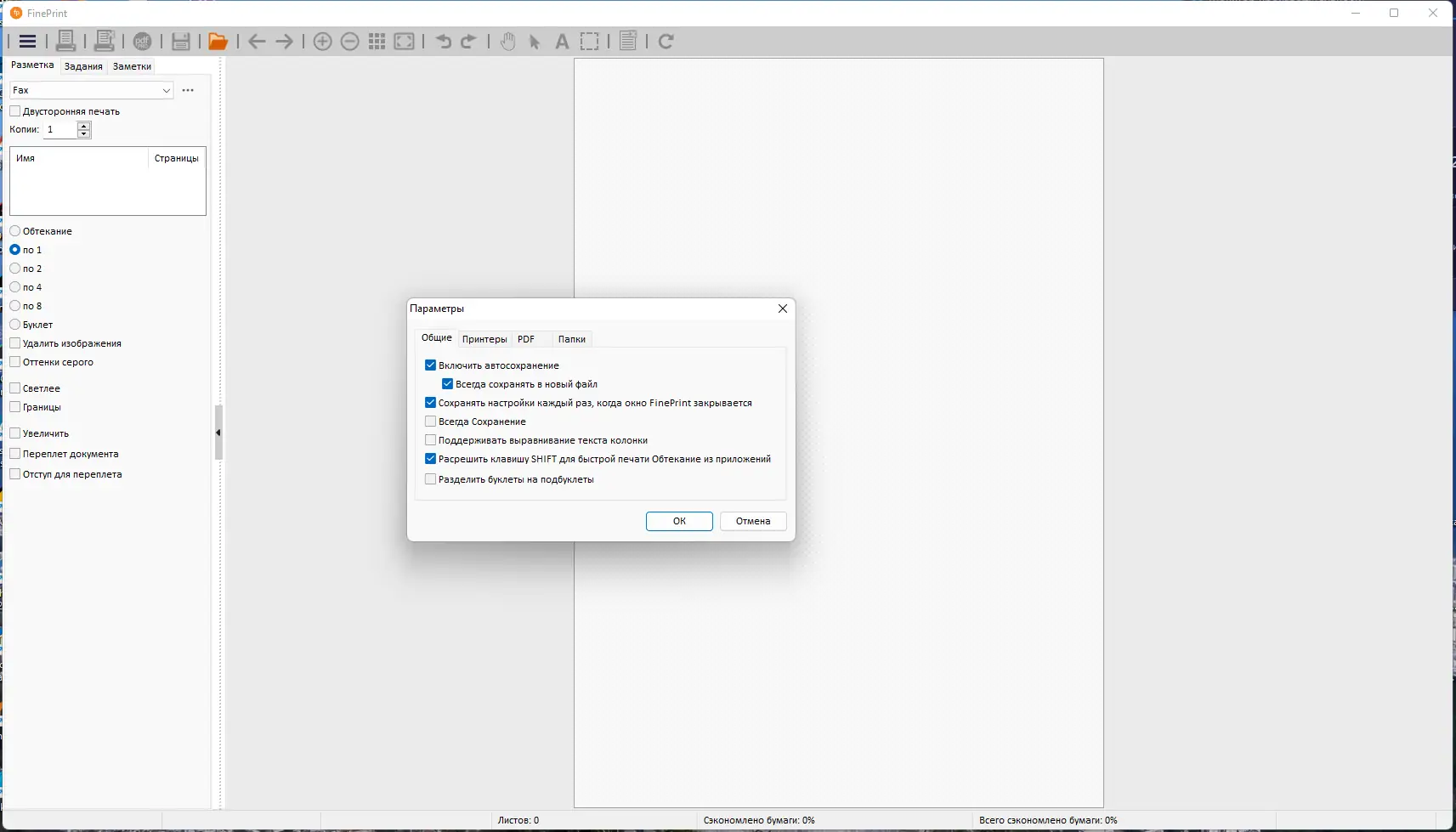This screenshot has height=832, width=1456.
Task: Toggle Расрешить клавишу SHIFT checkbox
Action: [x=430, y=459]
